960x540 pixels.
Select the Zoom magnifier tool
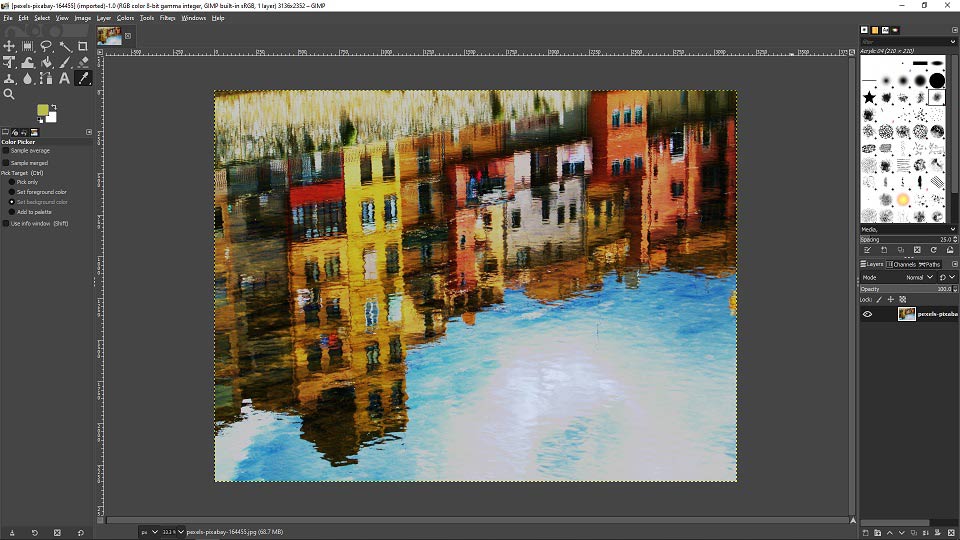[9, 94]
